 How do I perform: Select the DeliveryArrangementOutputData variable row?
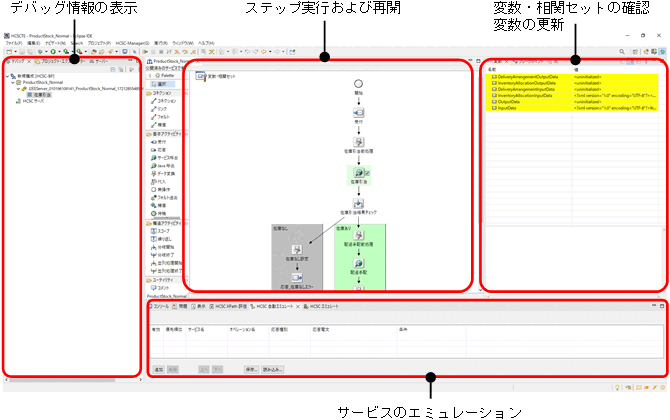tap(571, 77)
